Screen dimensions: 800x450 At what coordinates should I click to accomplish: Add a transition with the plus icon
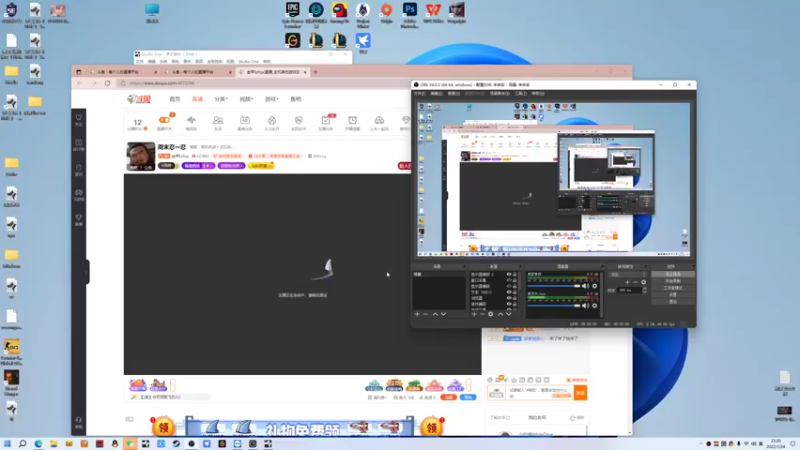coord(628,282)
